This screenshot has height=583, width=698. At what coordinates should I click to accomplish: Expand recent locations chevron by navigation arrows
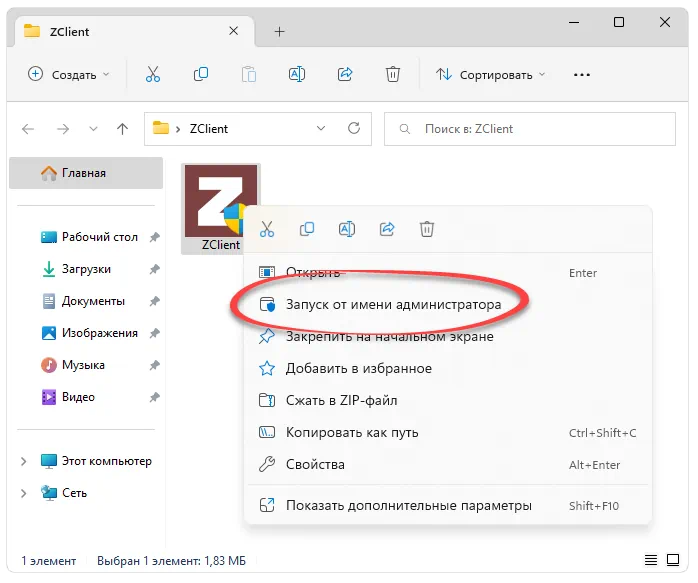[93, 129]
